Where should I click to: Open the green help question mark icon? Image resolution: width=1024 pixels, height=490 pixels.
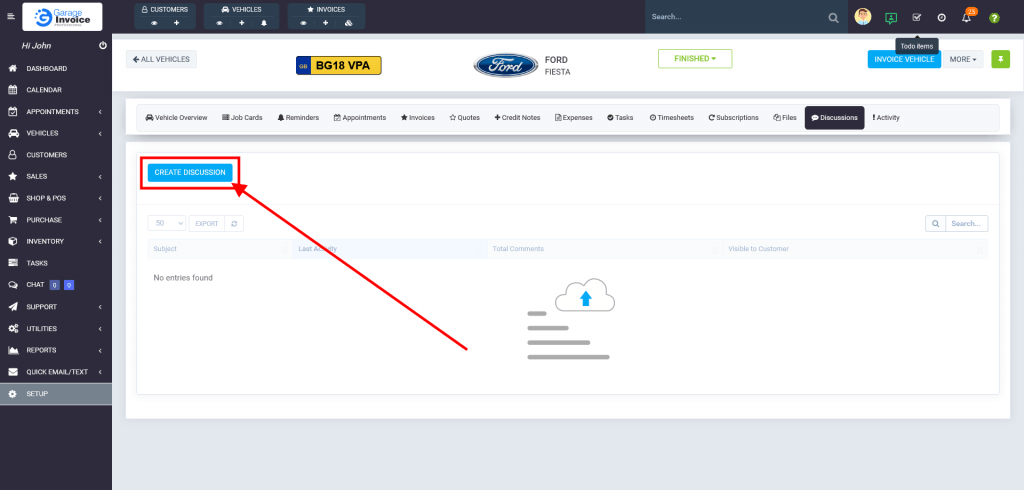(994, 18)
